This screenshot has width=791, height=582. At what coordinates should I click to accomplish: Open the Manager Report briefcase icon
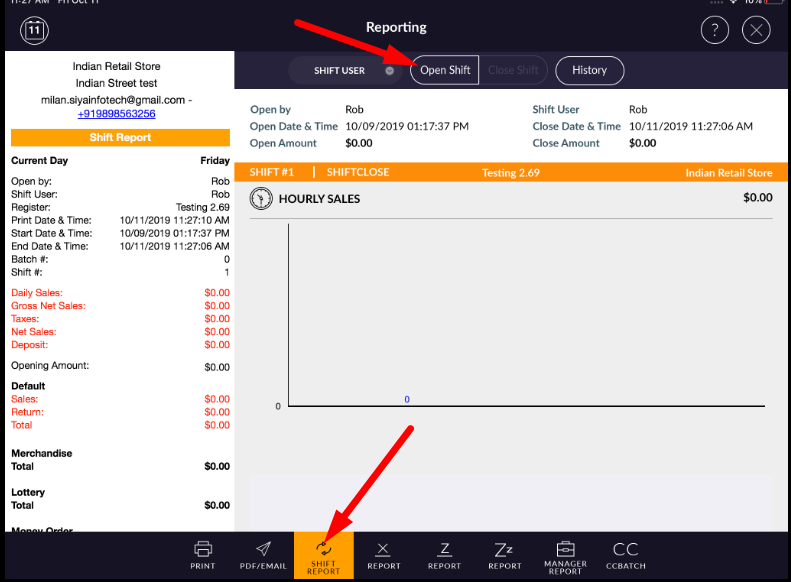click(565, 555)
